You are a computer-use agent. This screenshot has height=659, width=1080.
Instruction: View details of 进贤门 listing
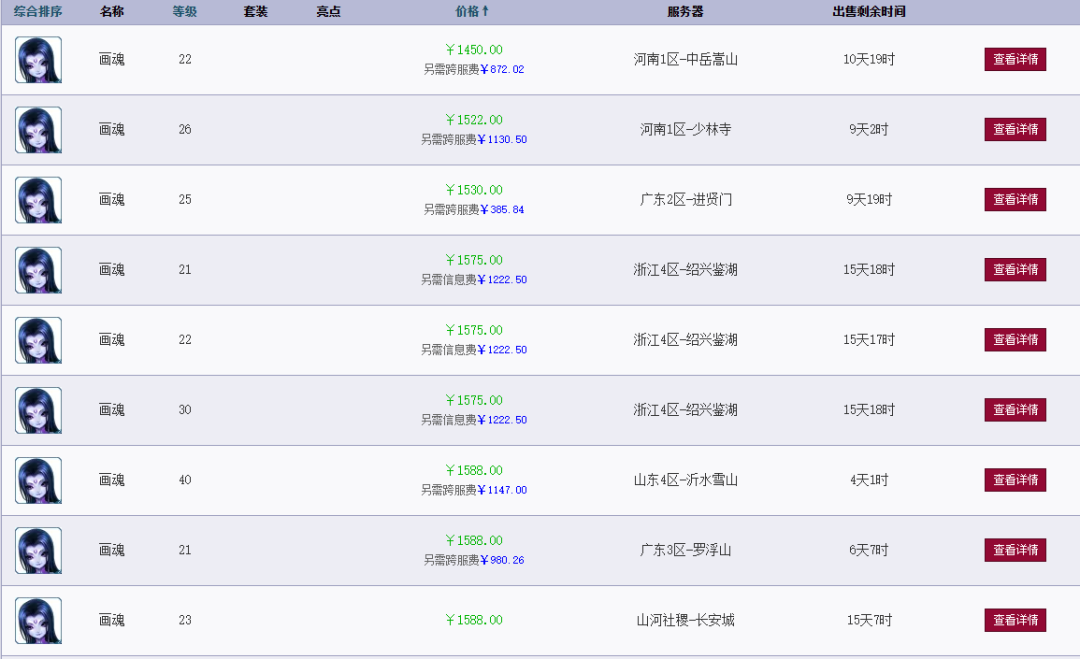tap(1015, 200)
